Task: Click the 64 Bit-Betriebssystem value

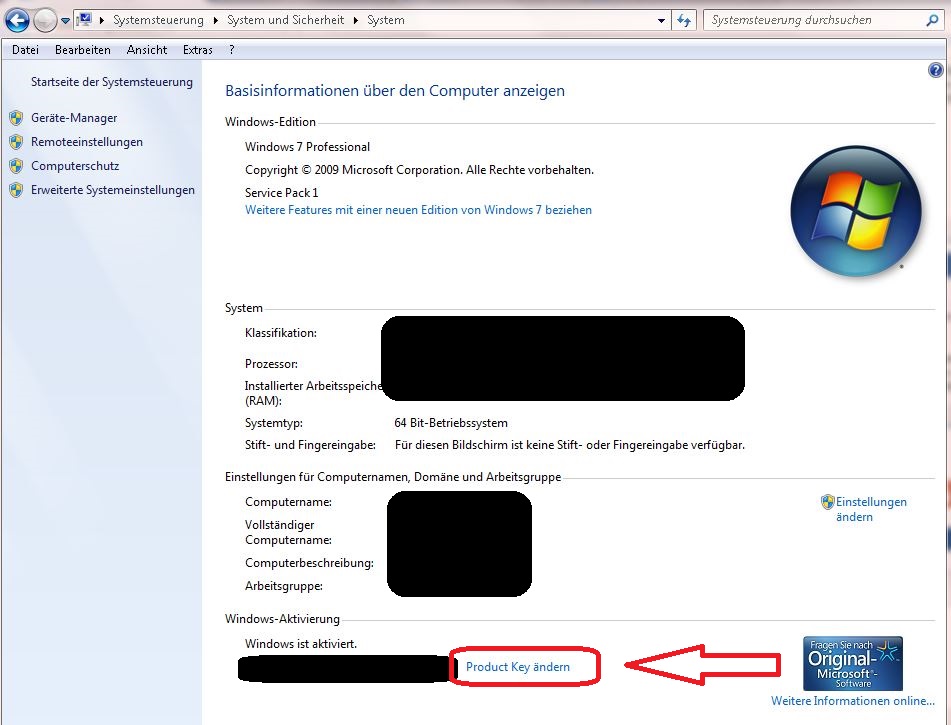Action: [x=451, y=423]
